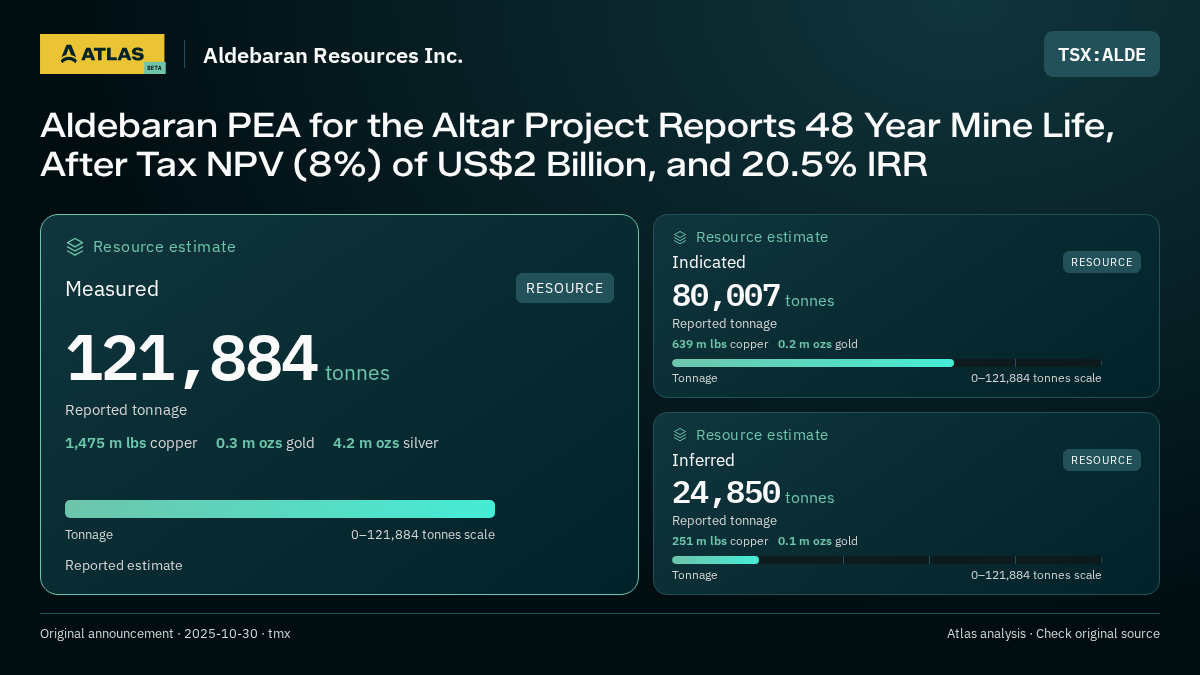Click the Measured tonnage progress bar
The width and height of the screenshot is (1200, 675).
(x=280, y=509)
